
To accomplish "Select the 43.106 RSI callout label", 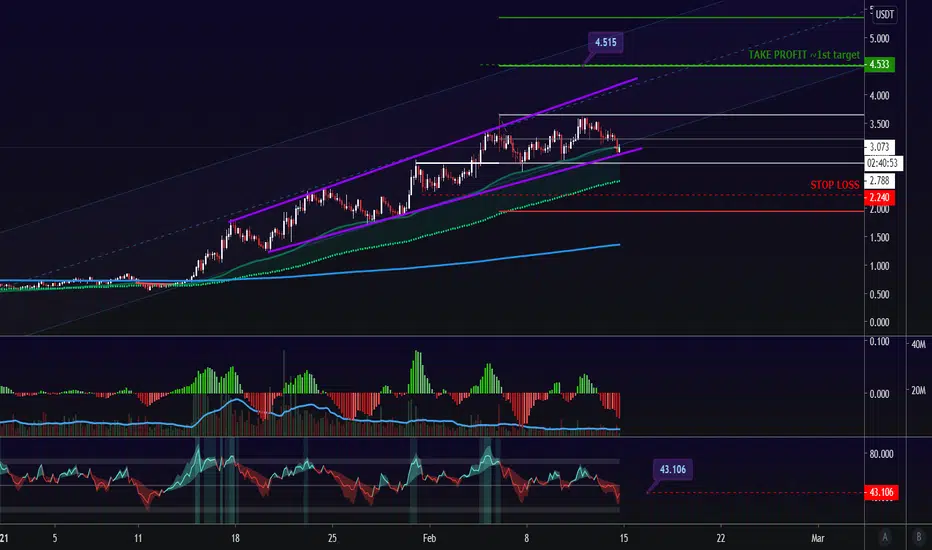I will click(x=672, y=469).
